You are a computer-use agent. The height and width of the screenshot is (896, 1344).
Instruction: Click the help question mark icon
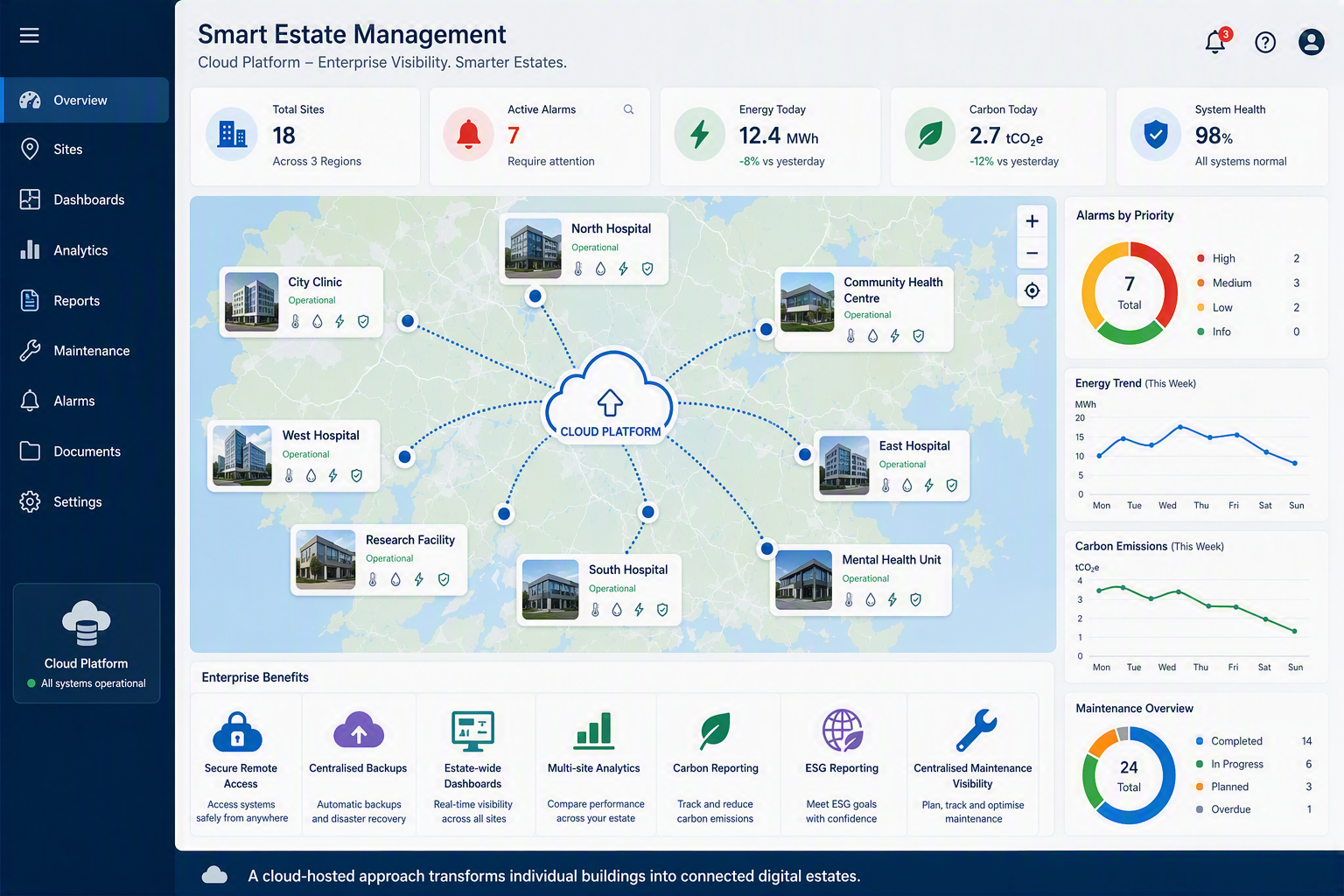point(1265,42)
